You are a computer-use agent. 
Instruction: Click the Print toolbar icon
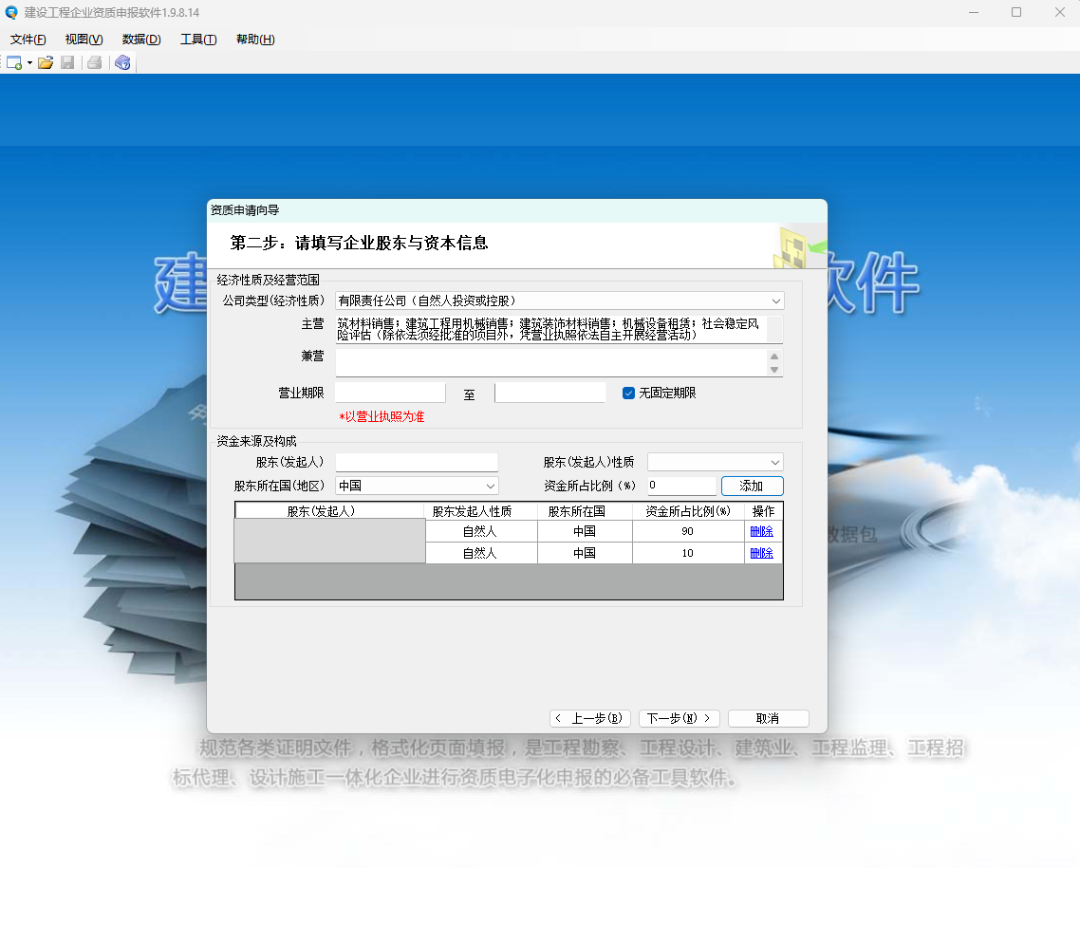coord(94,63)
